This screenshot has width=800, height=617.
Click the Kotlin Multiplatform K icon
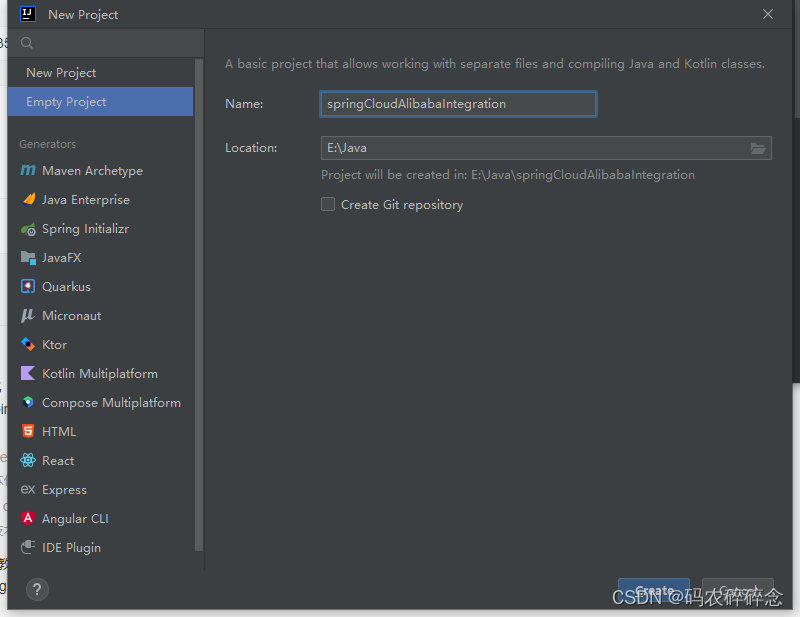28,373
